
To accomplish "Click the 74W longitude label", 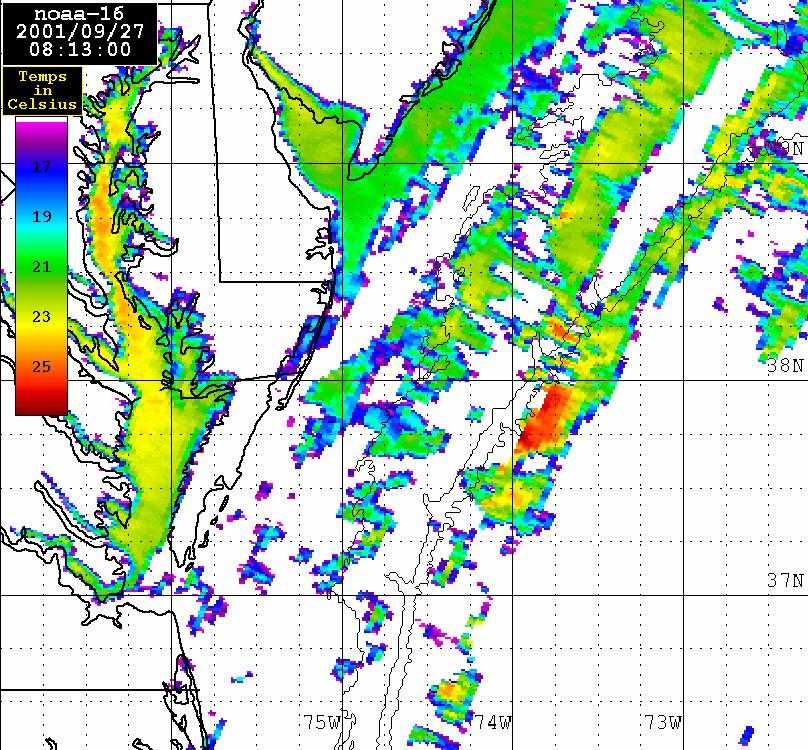I will 493,722.
